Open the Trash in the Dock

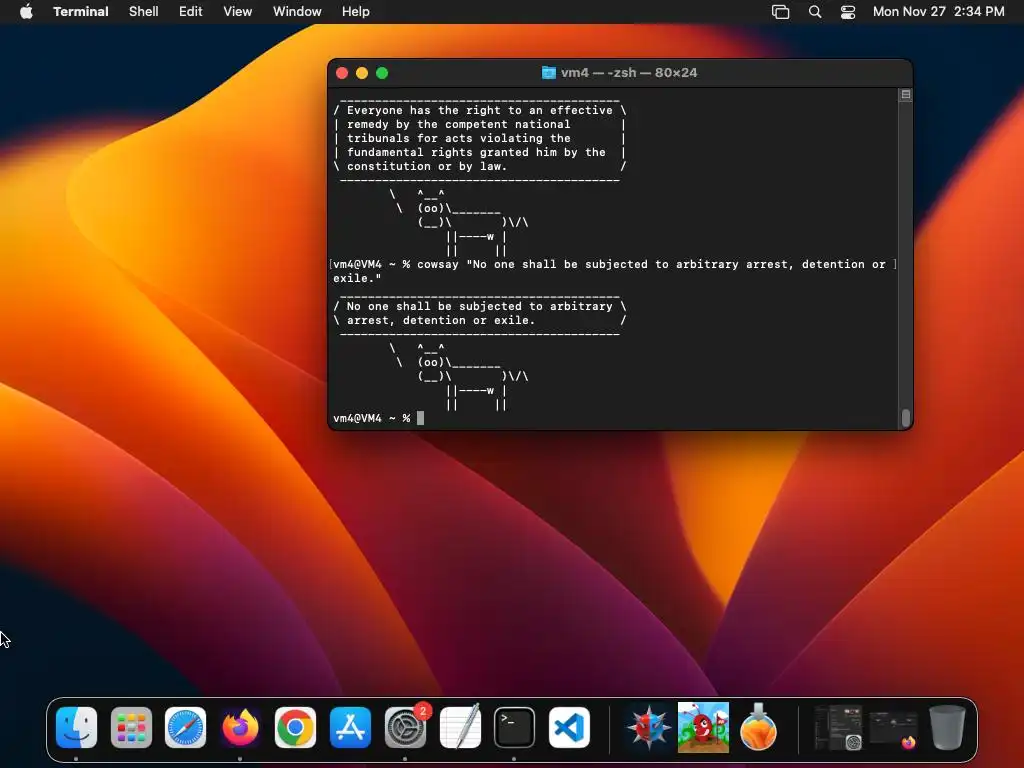[948, 727]
